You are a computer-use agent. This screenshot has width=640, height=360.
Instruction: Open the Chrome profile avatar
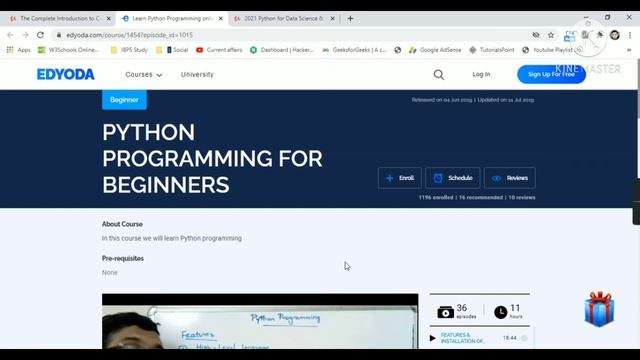point(615,35)
